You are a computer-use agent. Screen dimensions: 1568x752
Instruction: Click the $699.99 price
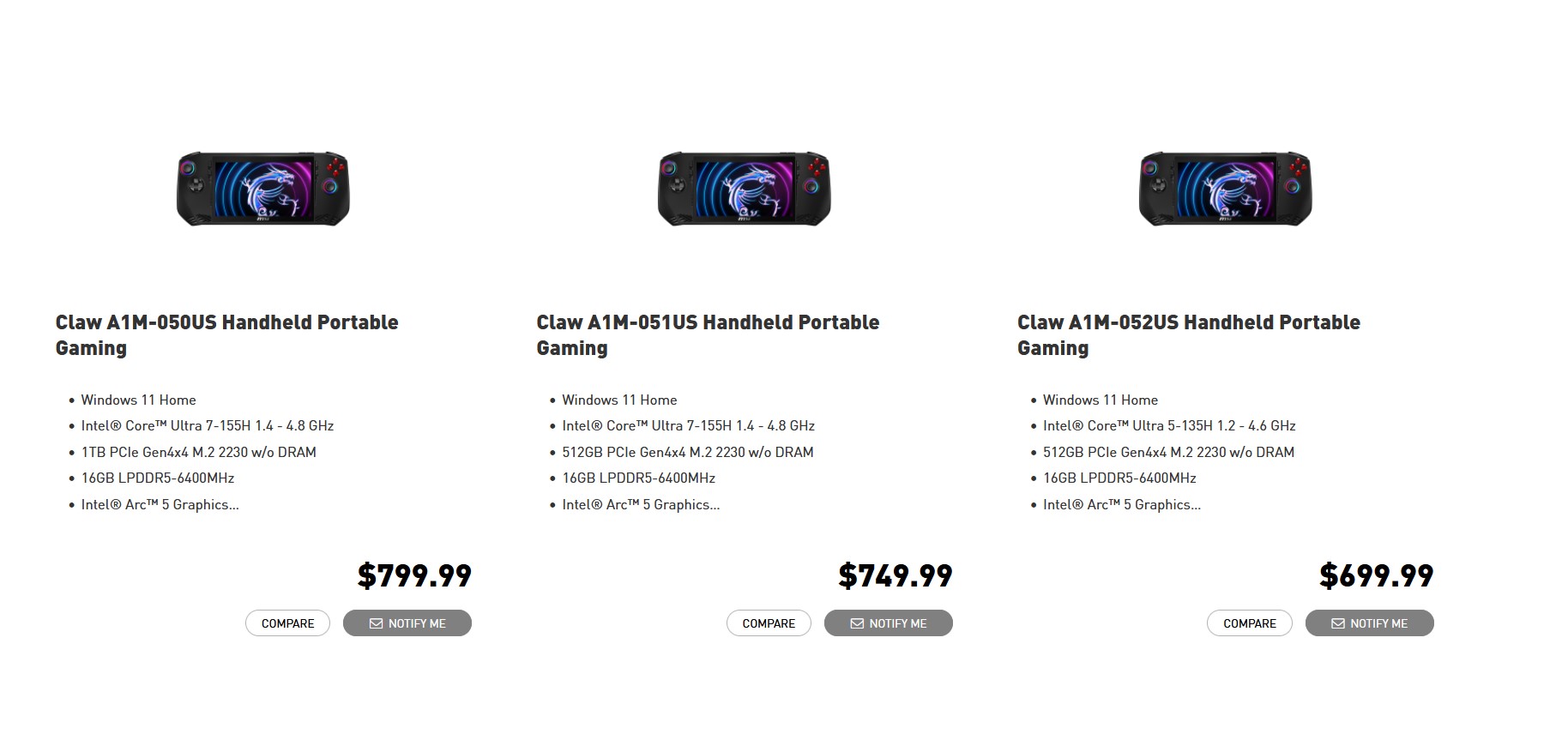click(1376, 575)
